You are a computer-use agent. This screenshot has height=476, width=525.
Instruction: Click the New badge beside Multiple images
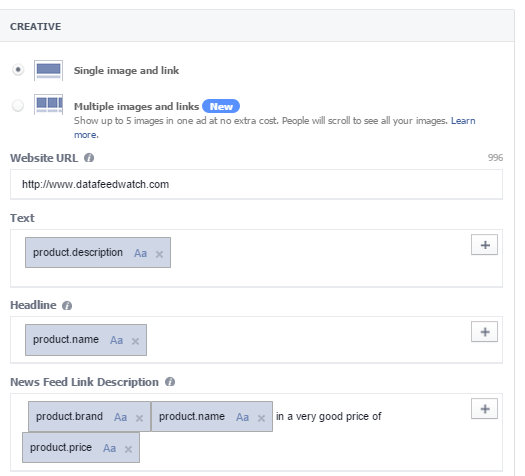(221, 106)
